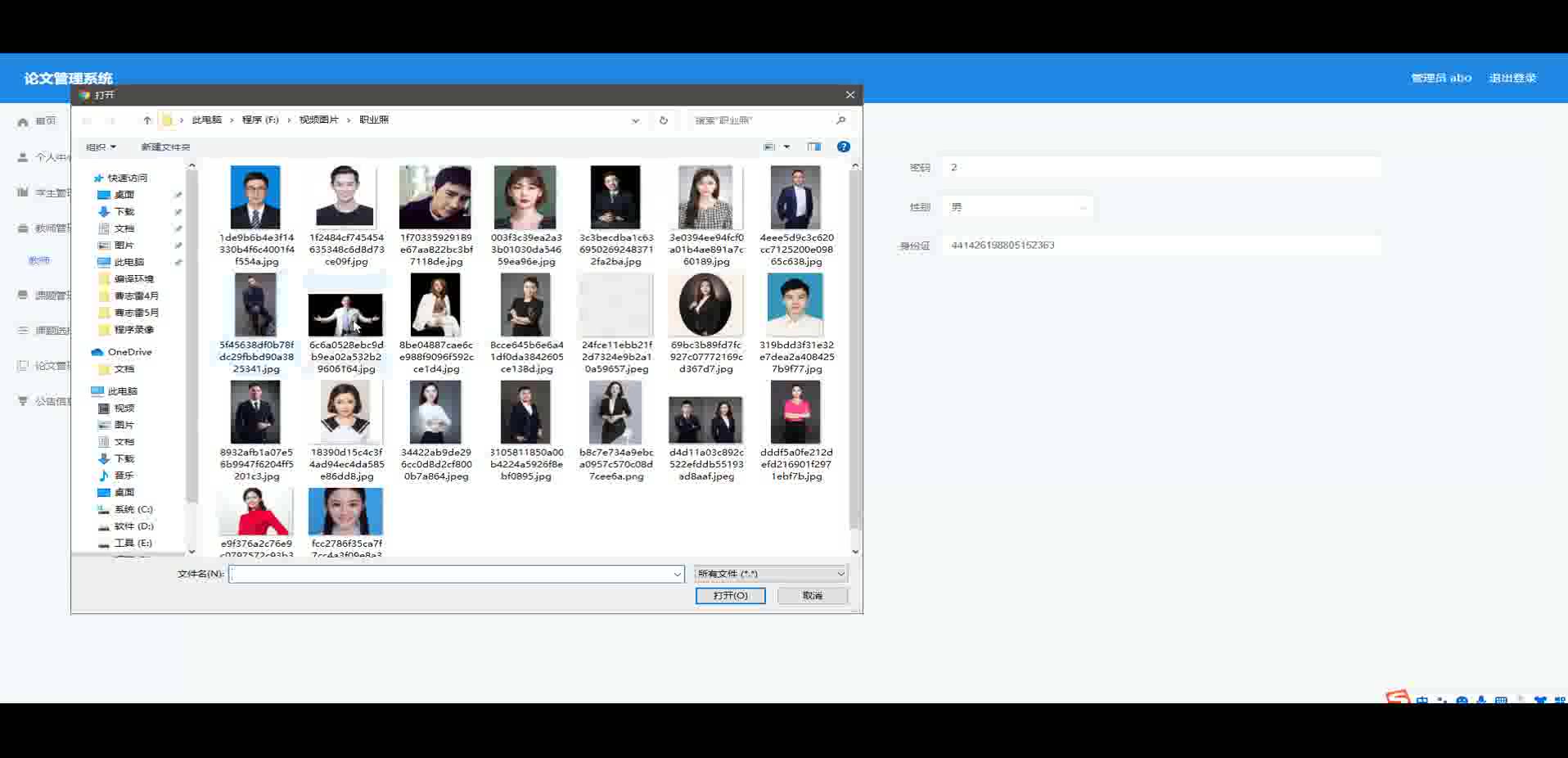The width and height of the screenshot is (1568, 758).
Task: Select 教师 submenu item in sidebar
Action: tap(39, 260)
